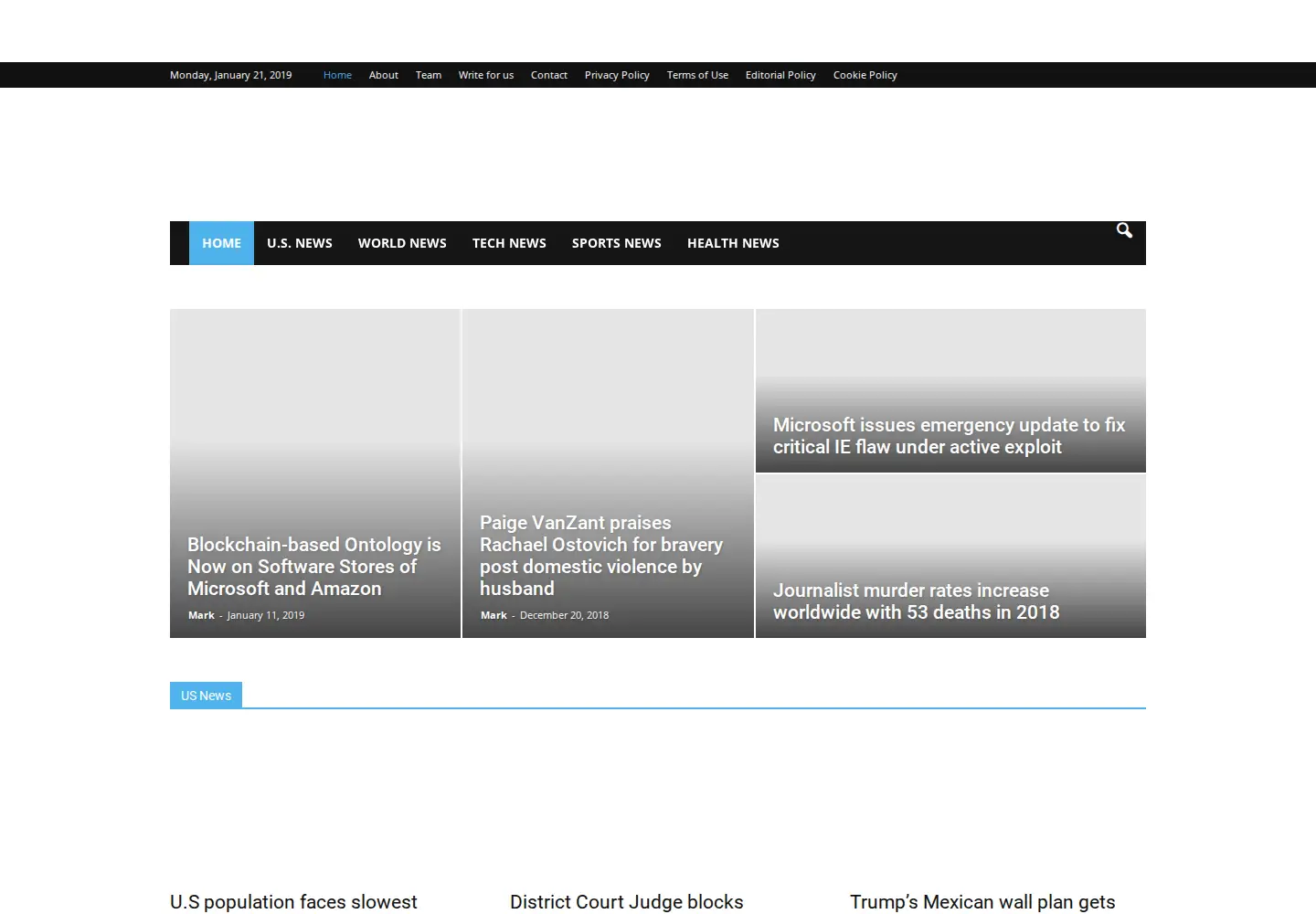The width and height of the screenshot is (1316, 914).
Task: Open the SPORTS NEWS menu
Action: (617, 243)
